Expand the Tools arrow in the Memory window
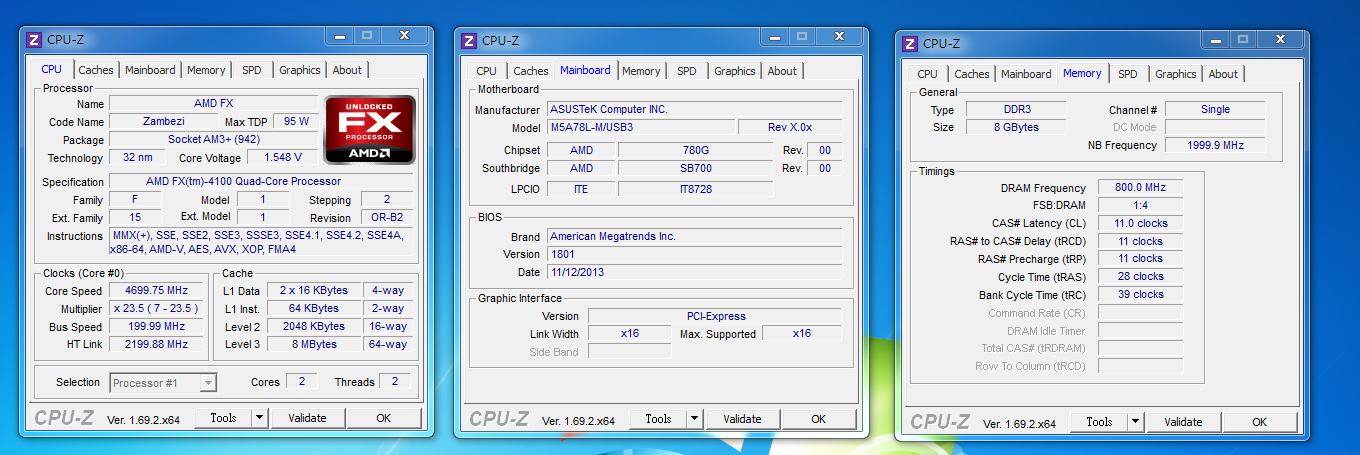 [x=1135, y=422]
